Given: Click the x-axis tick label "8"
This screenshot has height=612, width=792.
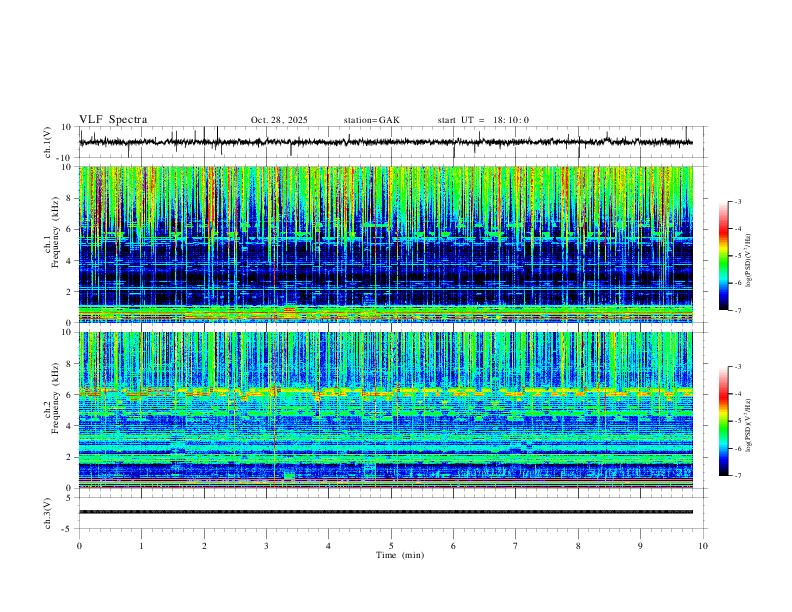Looking at the screenshot, I should (578, 546).
